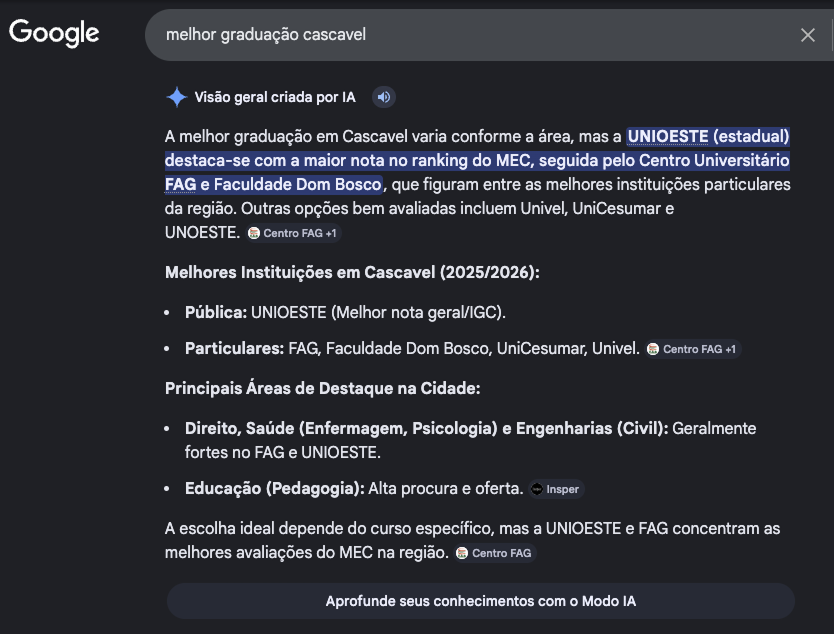The width and height of the screenshot is (834, 634).
Task: Clear the search query with the X icon
Action: [808, 34]
